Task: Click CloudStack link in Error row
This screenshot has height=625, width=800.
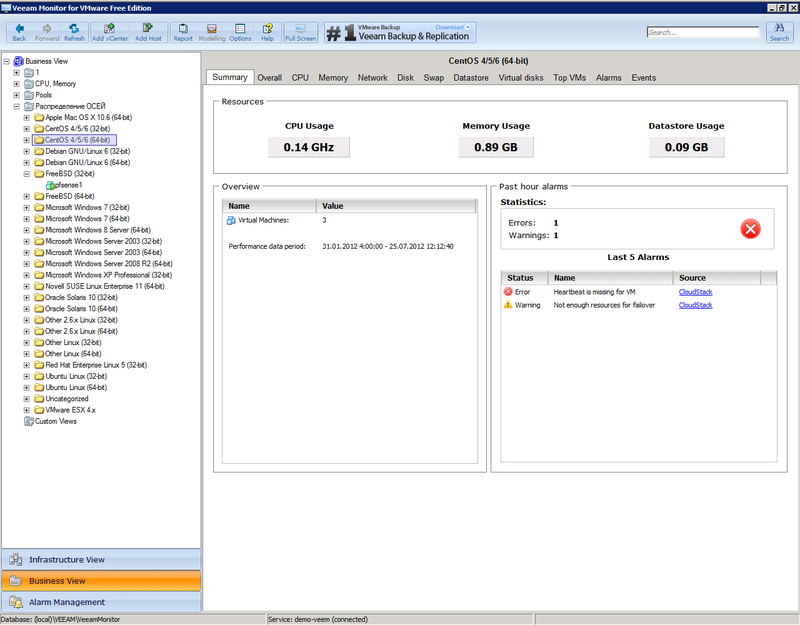Action: 695,292
